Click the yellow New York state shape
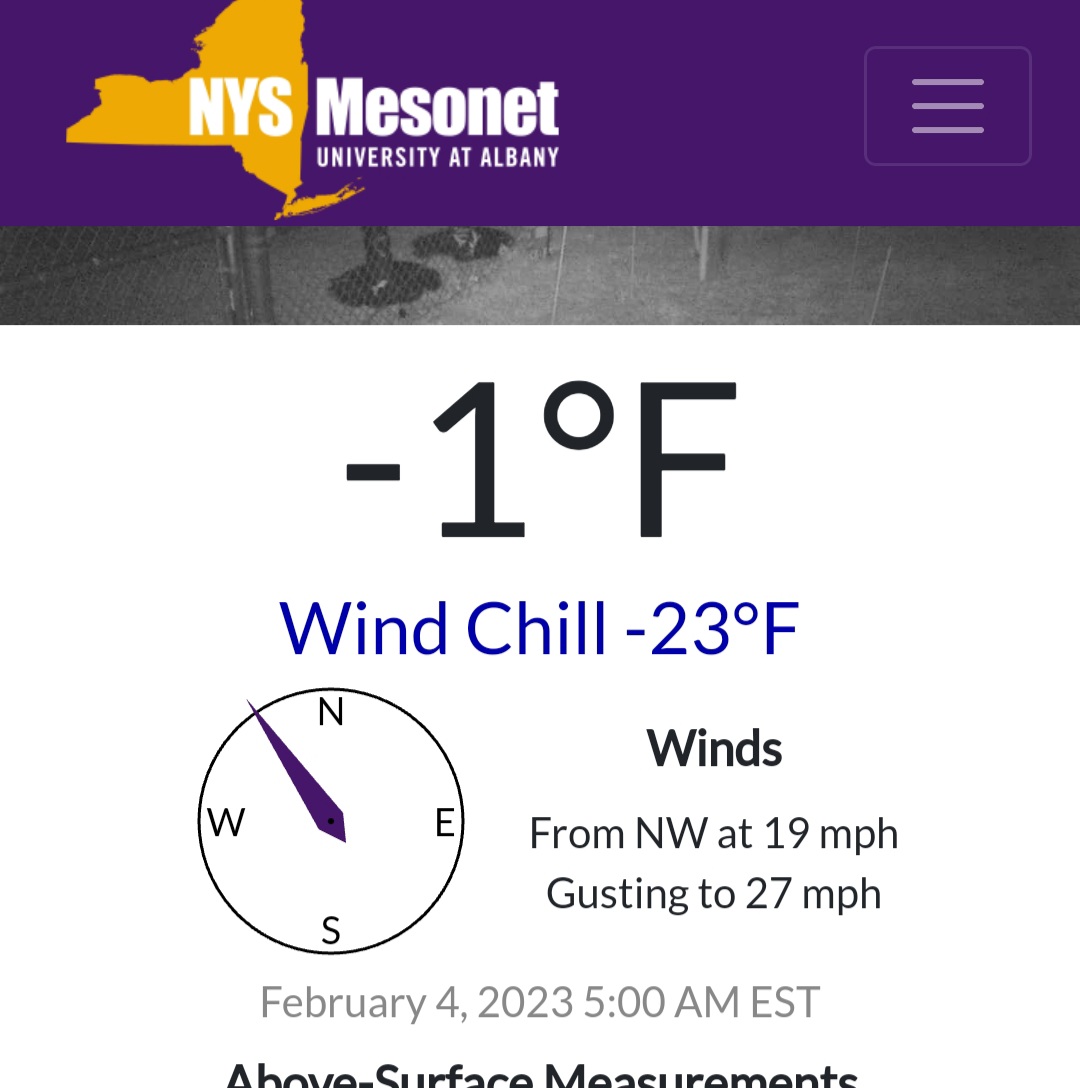 208,110
